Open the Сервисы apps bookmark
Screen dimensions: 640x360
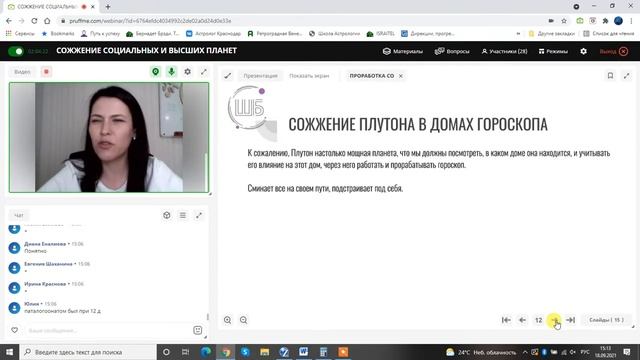[20, 33]
